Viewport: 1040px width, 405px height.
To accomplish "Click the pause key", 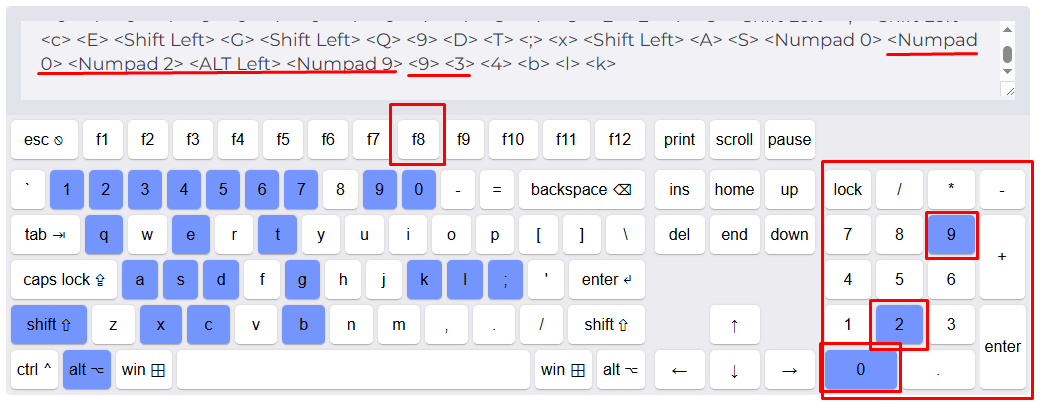I will click(x=789, y=140).
